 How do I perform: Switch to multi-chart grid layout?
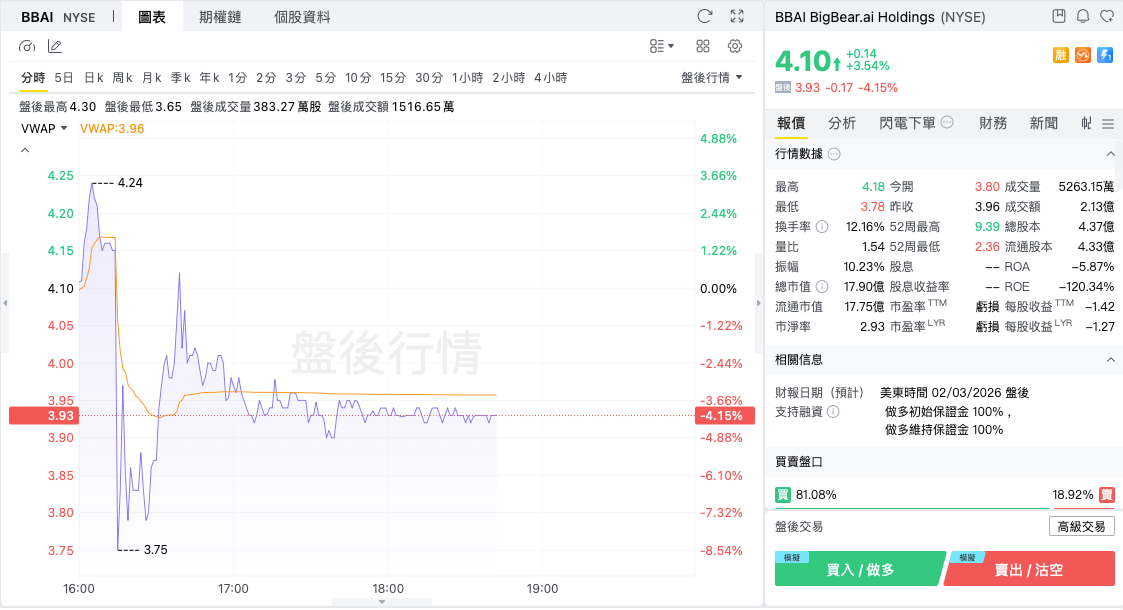point(703,46)
